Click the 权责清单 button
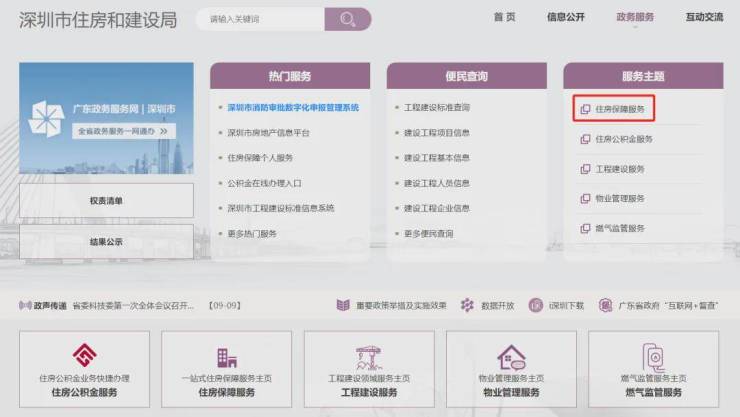Image resolution: width=740 pixels, height=417 pixels. click(x=106, y=201)
